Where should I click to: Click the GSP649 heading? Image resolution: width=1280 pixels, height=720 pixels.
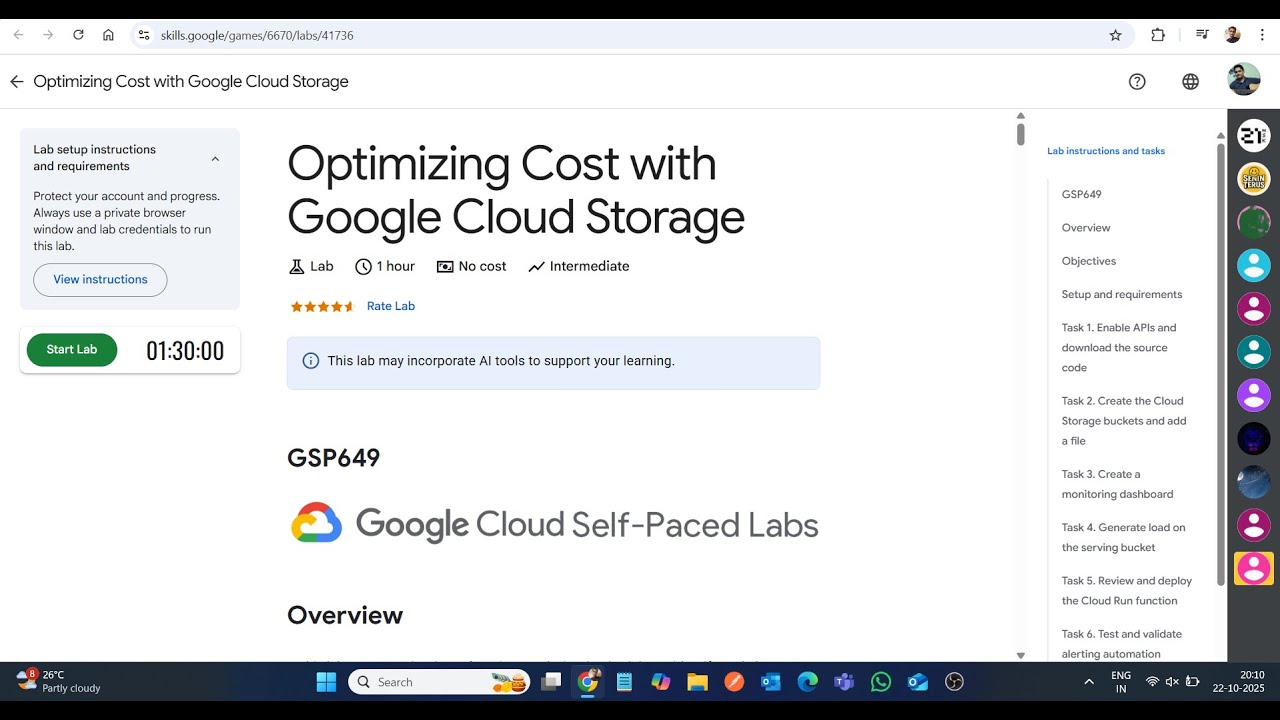334,458
